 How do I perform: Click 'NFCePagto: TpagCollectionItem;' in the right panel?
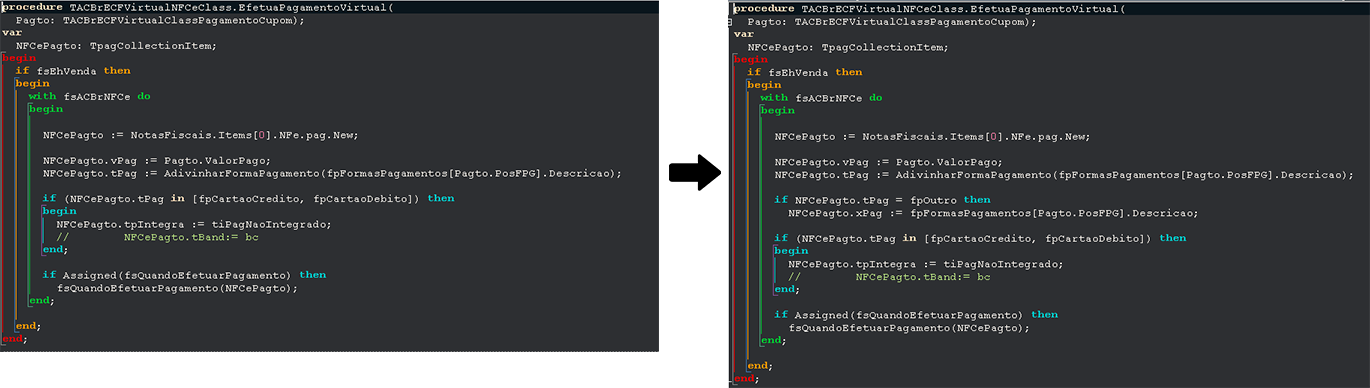coord(848,47)
